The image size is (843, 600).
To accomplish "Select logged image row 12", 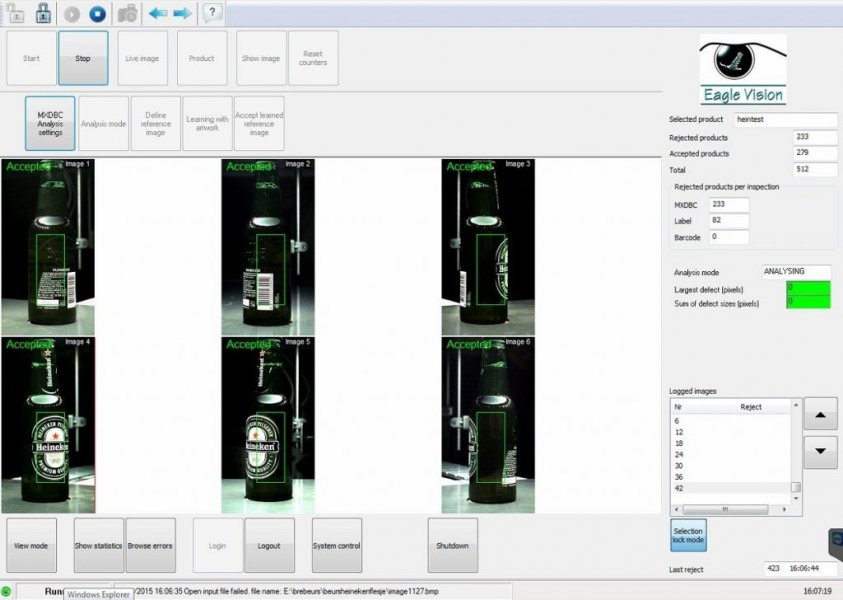I will (x=731, y=432).
